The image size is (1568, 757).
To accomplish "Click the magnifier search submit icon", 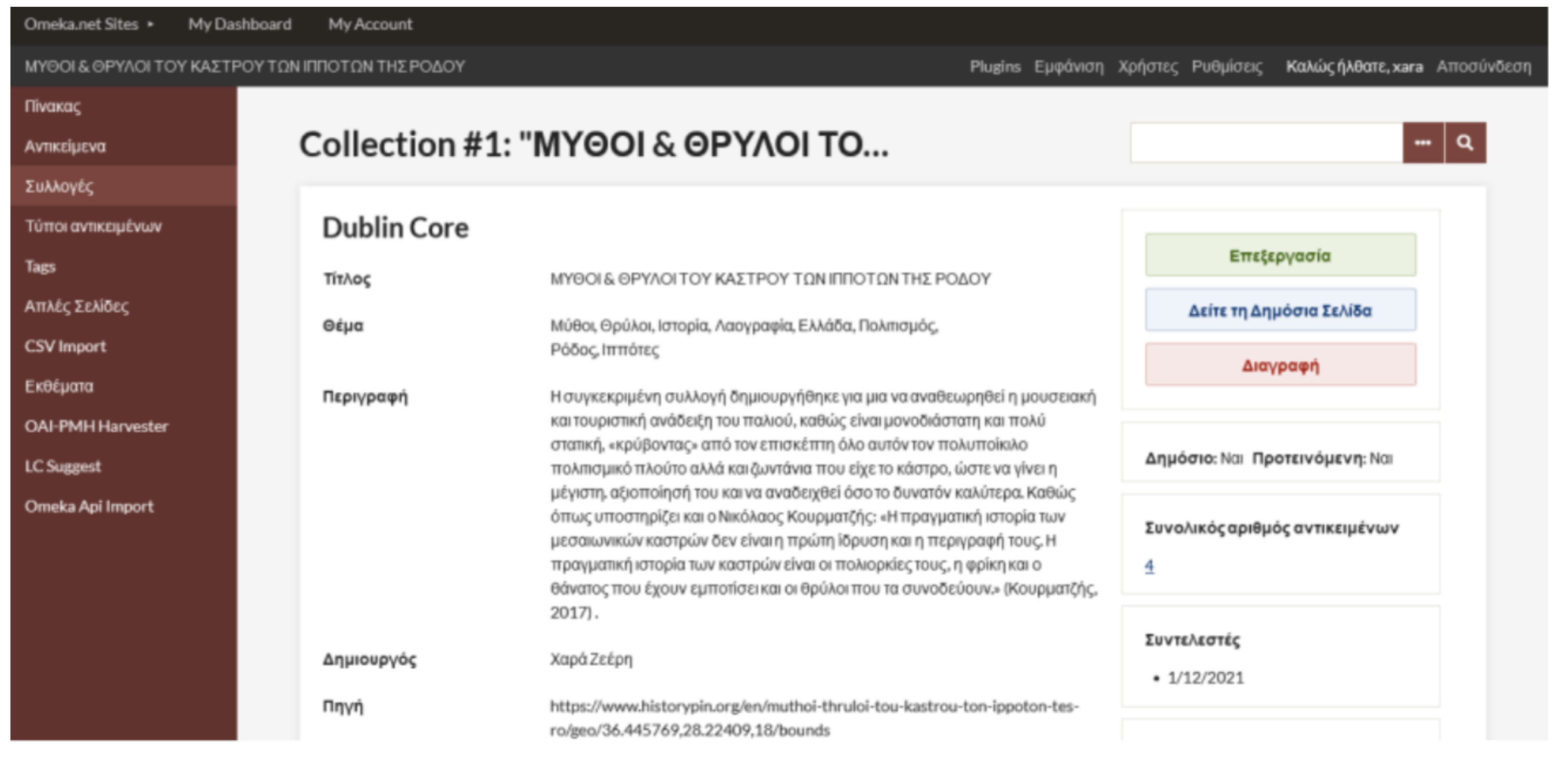I will (1465, 143).
